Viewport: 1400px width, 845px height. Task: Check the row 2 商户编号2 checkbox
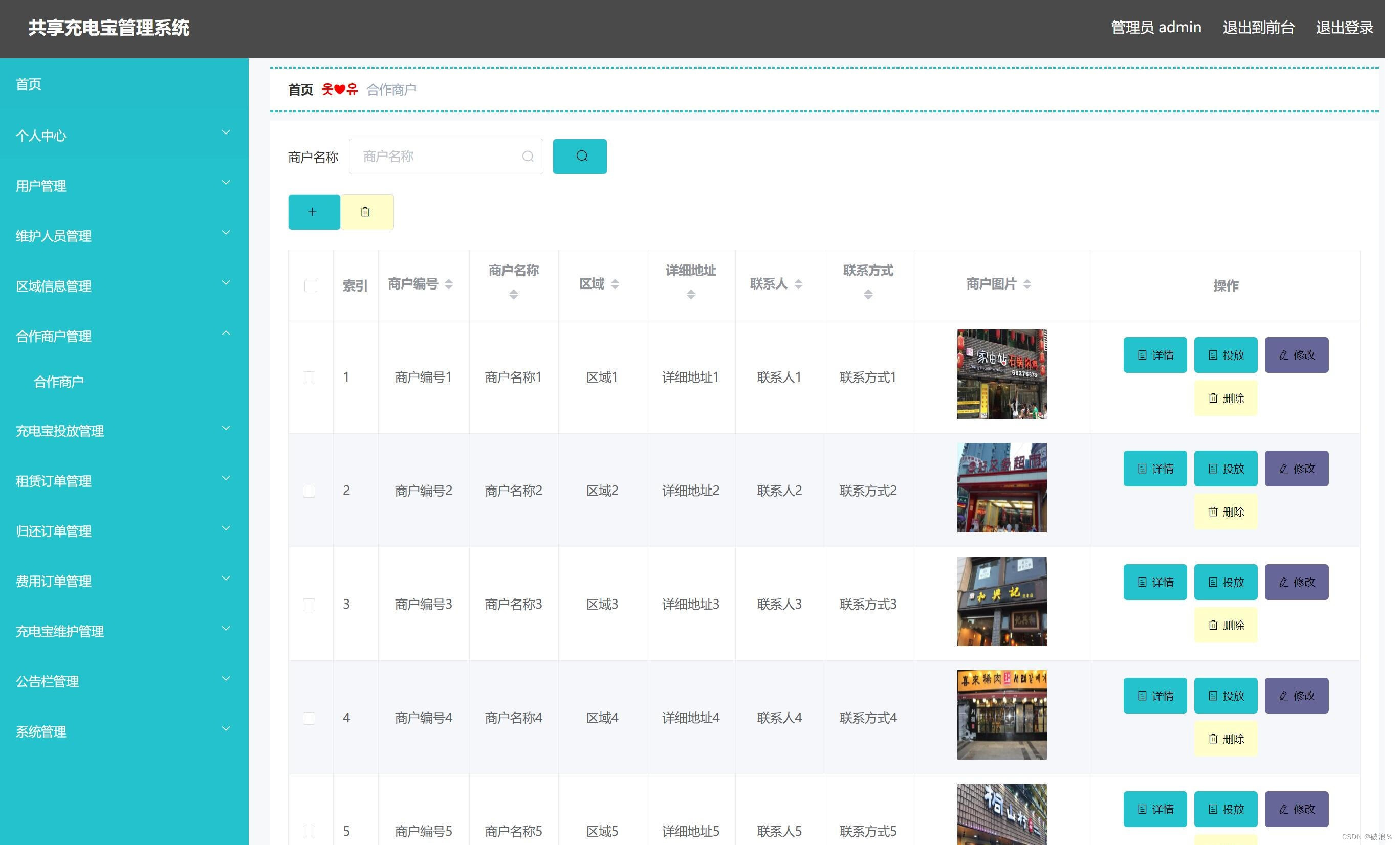[x=309, y=491]
